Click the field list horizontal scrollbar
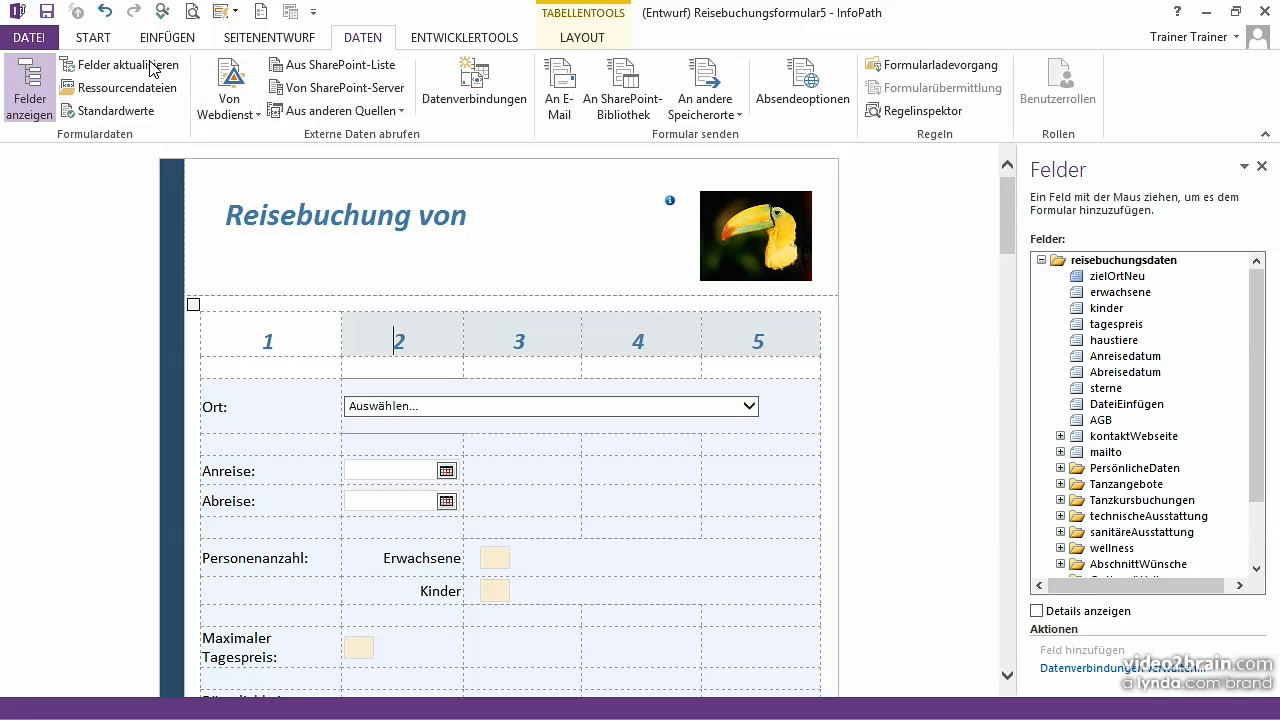The width and height of the screenshot is (1280, 720). [1141, 585]
